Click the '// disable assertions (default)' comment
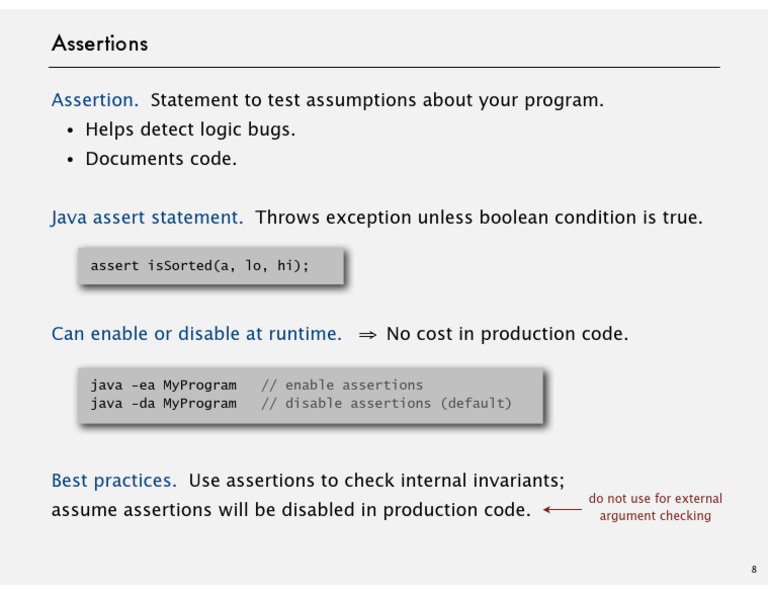 pos(386,404)
